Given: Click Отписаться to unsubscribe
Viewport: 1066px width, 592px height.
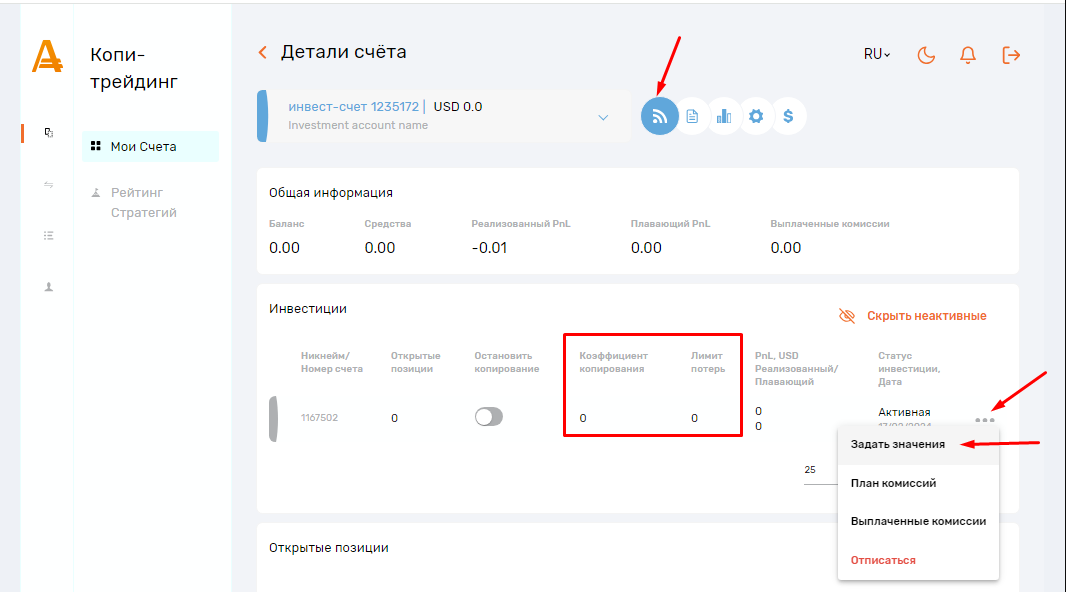Looking at the screenshot, I should pos(884,560).
